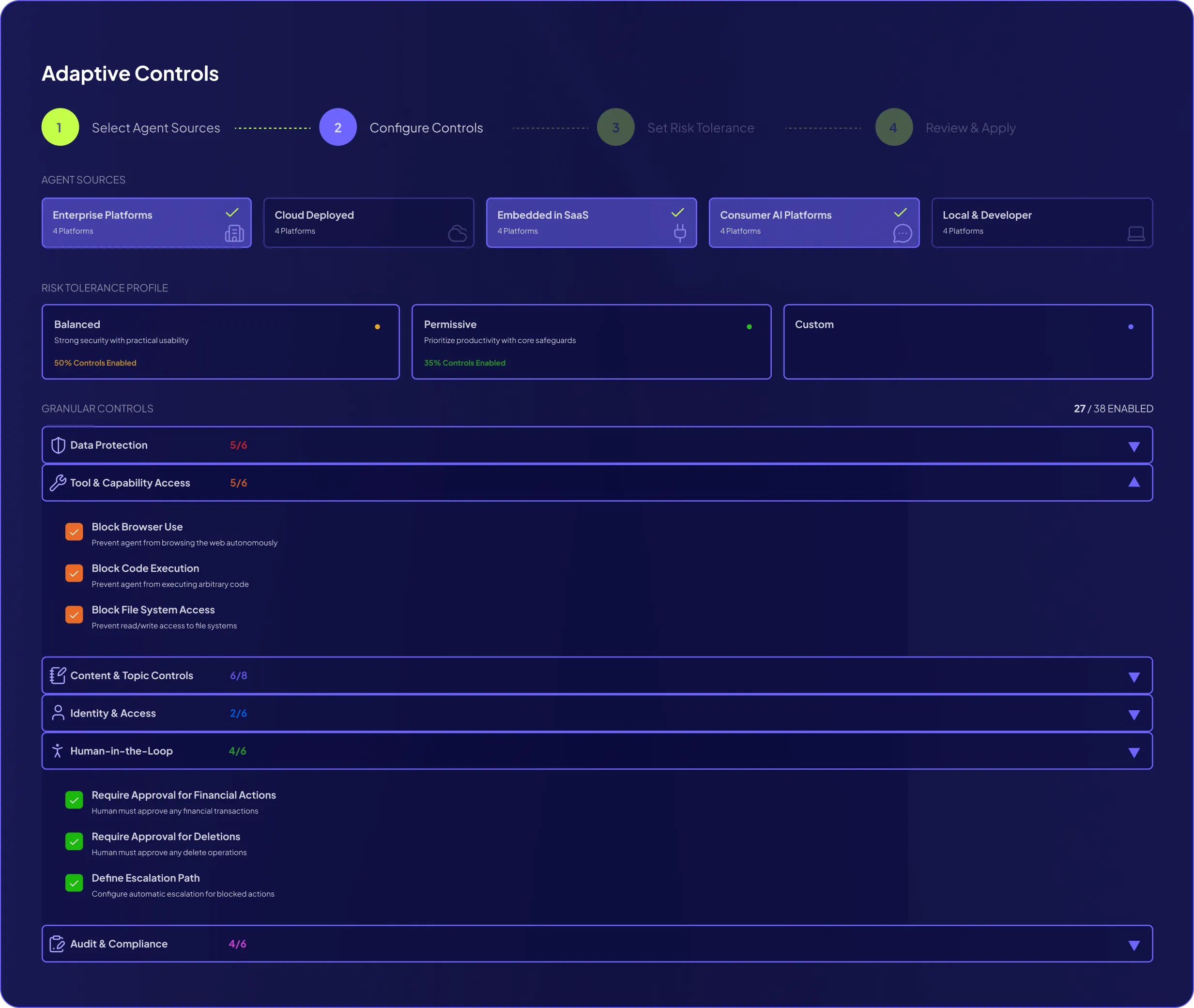Screen dimensions: 1194x1008
Task: Click the clipboard icon beside Audit & Compliance
Action: coord(57,944)
